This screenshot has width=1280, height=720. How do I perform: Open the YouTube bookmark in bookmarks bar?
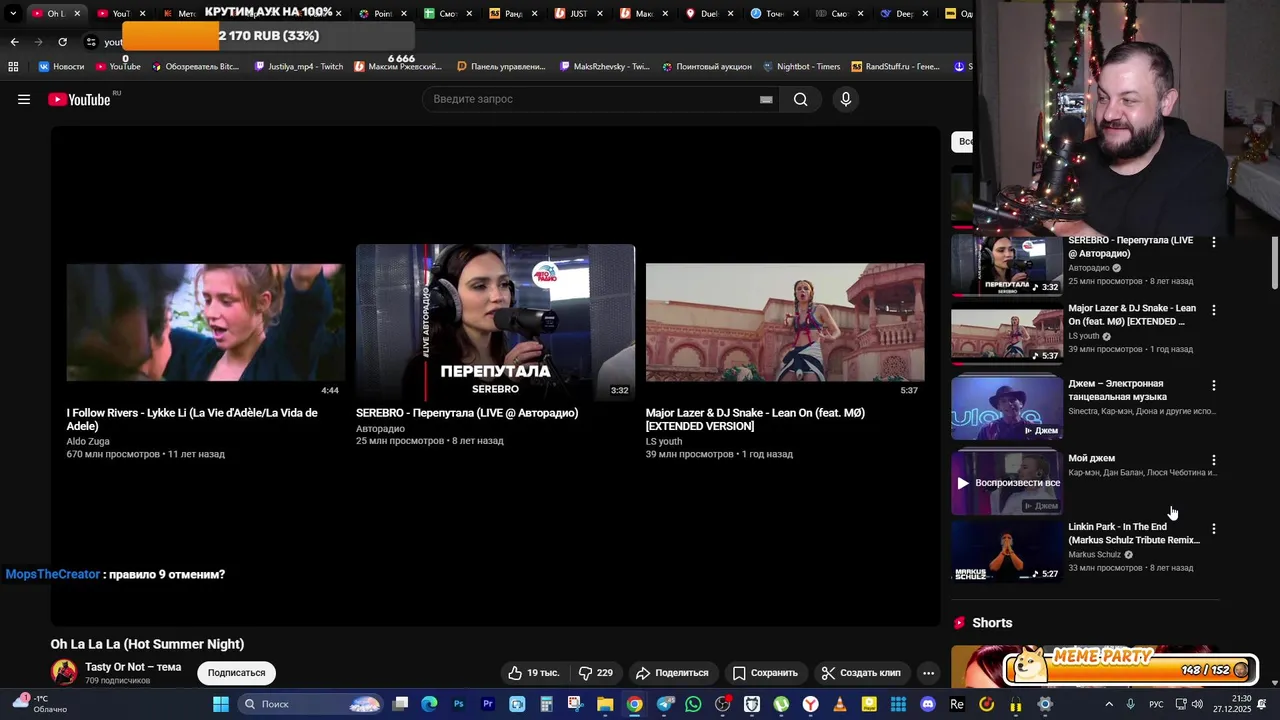[118, 67]
